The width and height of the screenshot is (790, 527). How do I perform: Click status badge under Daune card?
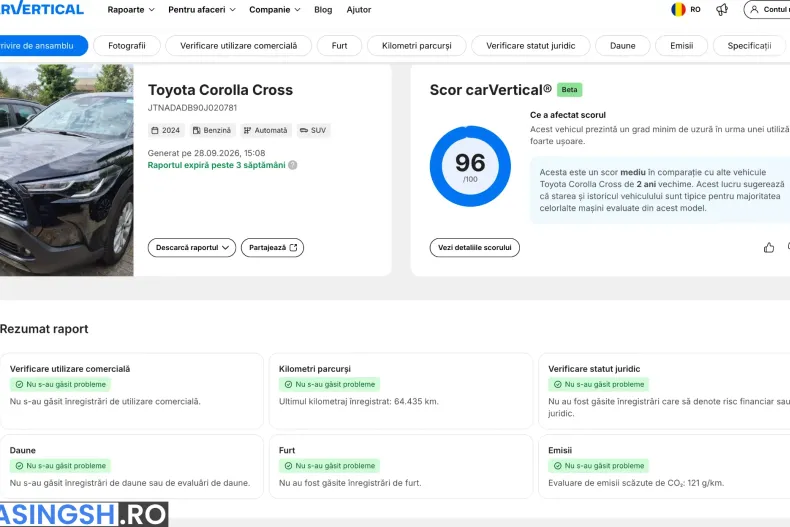tap(60, 466)
